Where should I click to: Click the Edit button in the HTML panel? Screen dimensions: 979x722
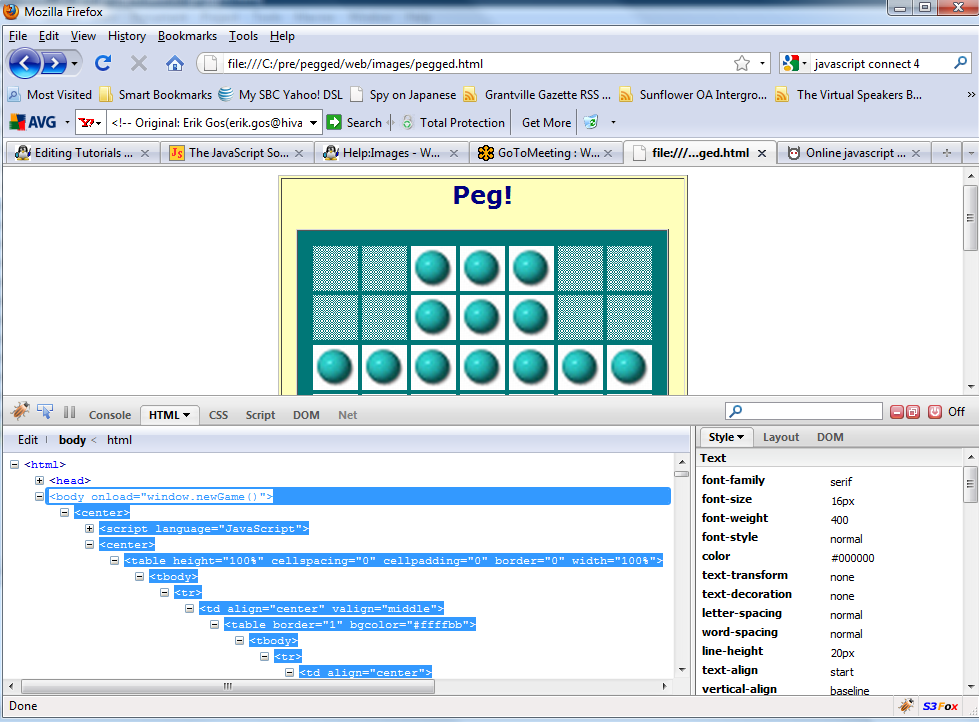click(x=28, y=440)
